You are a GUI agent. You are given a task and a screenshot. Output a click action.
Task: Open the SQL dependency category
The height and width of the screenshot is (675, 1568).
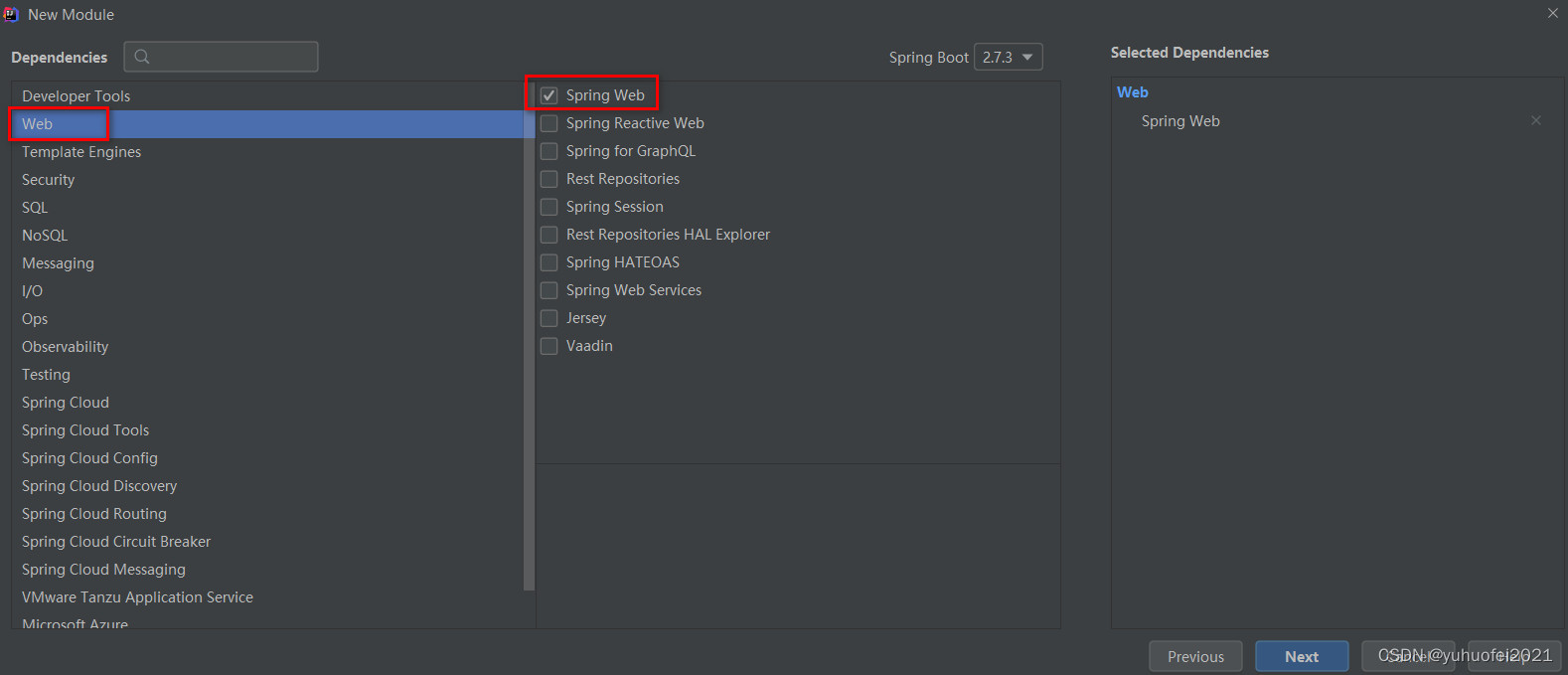(35, 208)
